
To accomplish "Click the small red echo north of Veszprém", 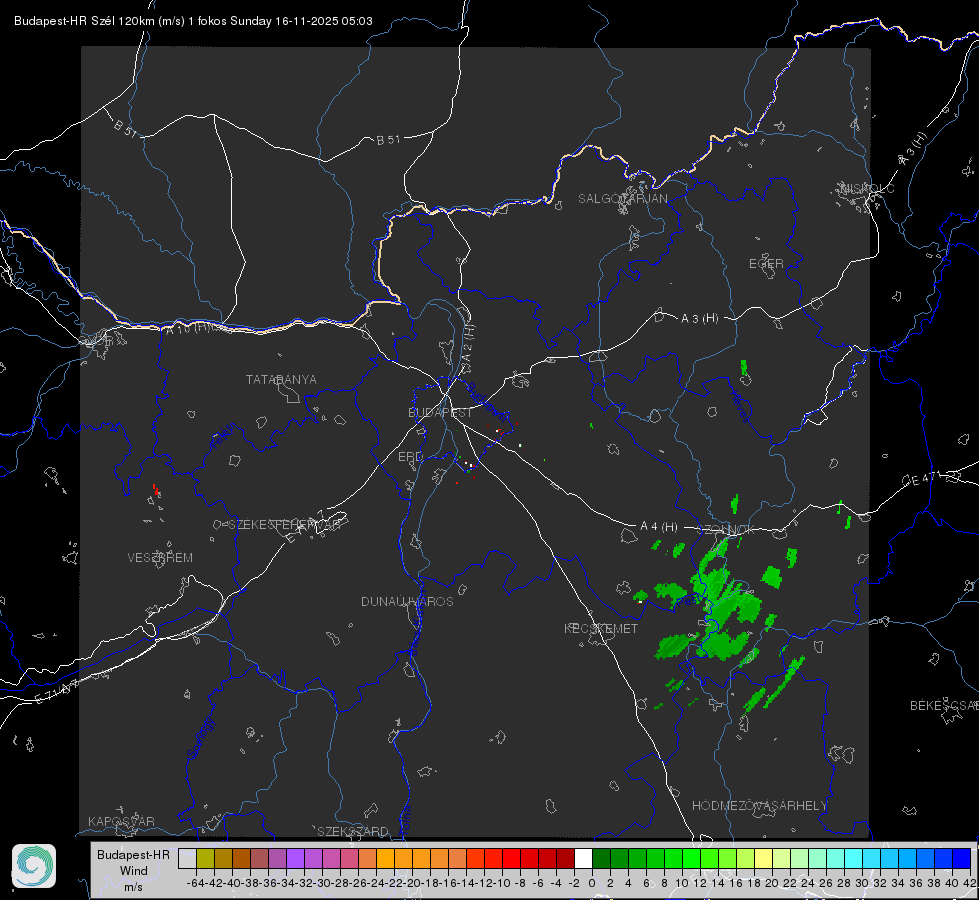I will click(155, 490).
